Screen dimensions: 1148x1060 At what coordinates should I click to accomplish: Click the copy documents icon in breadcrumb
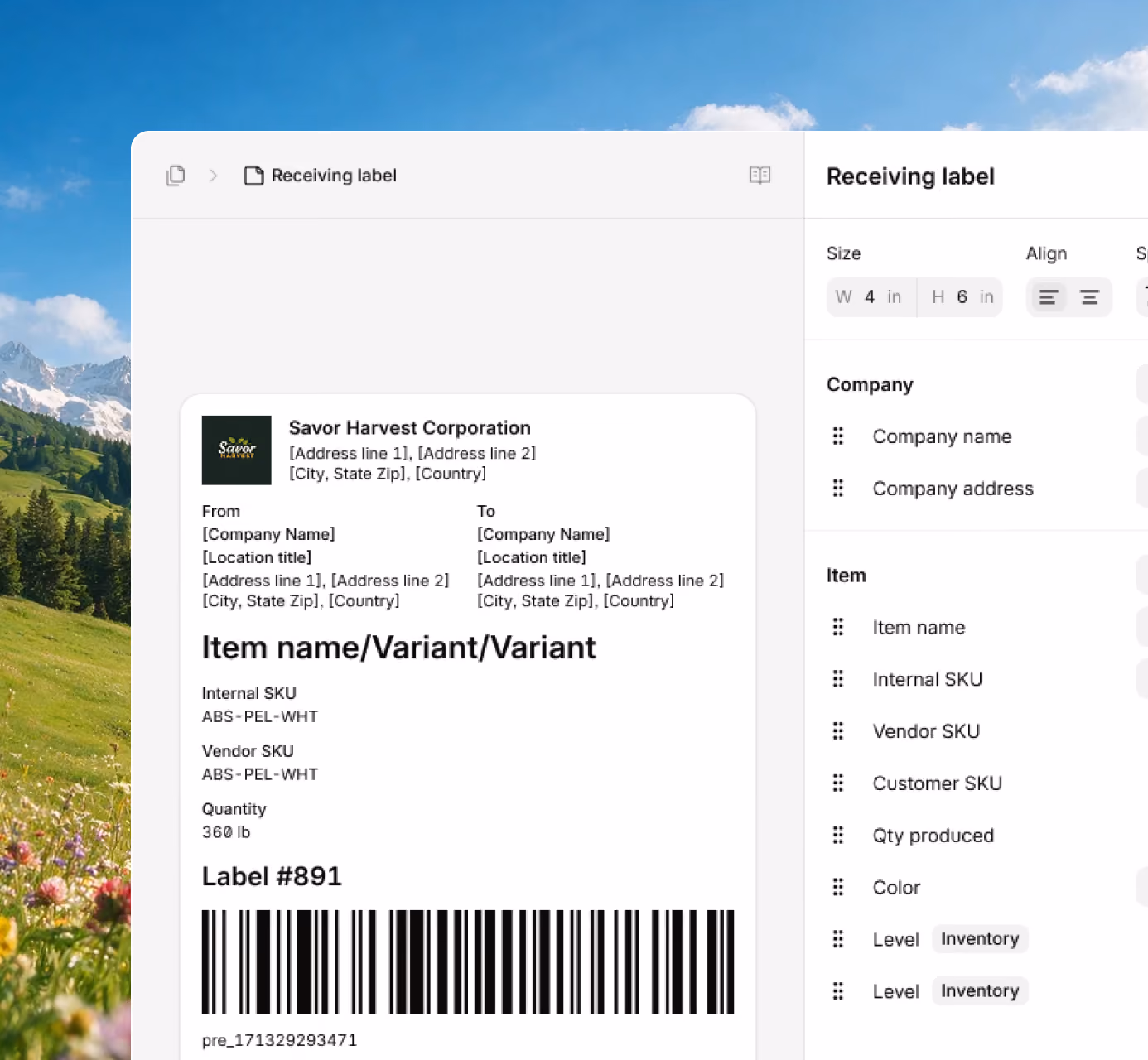tap(176, 176)
